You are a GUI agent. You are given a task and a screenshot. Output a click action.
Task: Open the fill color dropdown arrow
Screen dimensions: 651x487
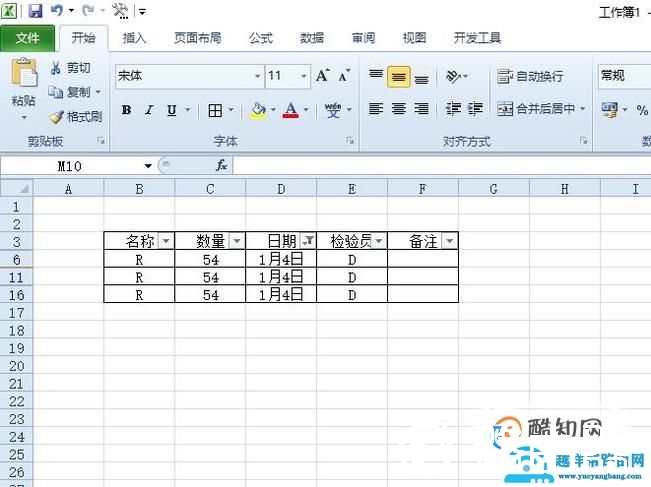point(273,110)
